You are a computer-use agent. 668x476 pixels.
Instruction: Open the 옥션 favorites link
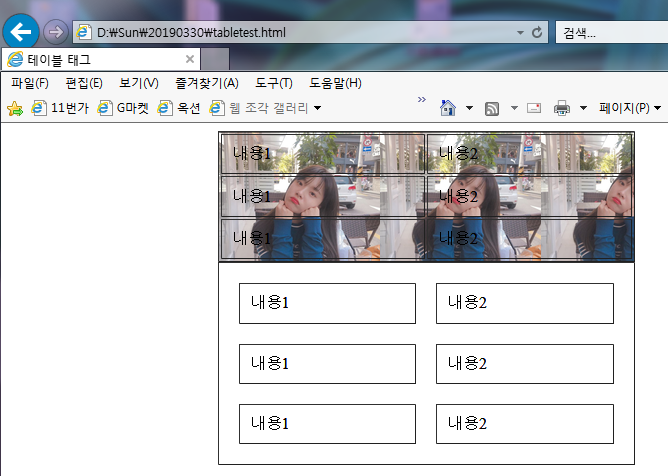179,108
